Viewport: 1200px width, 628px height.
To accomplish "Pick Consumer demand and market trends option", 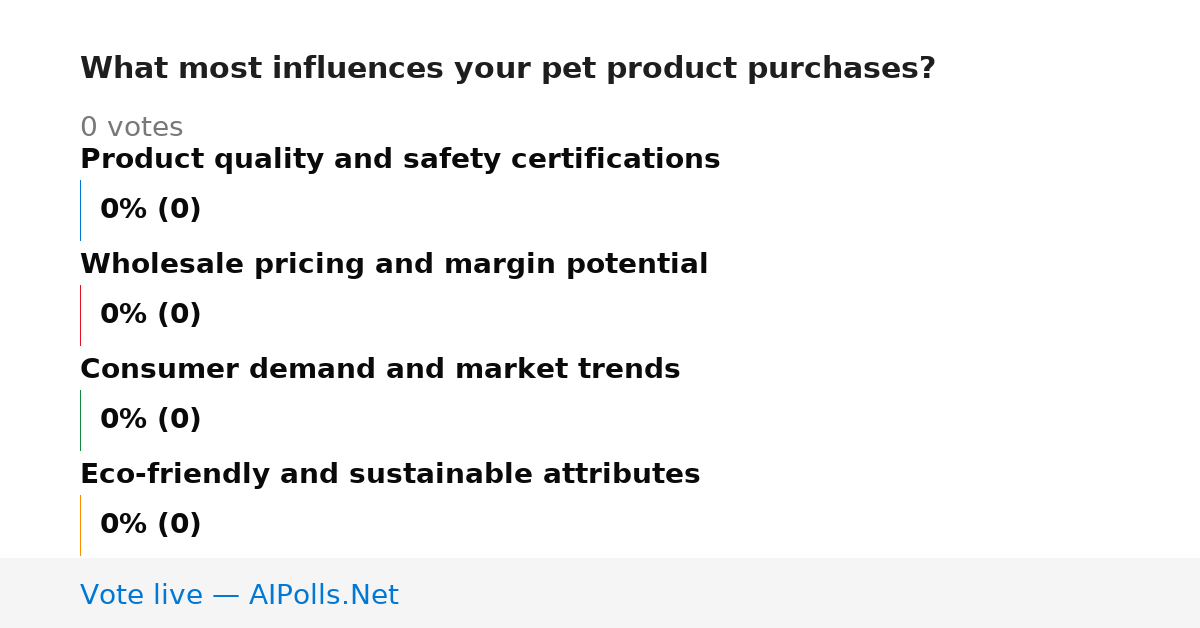I will click(380, 370).
